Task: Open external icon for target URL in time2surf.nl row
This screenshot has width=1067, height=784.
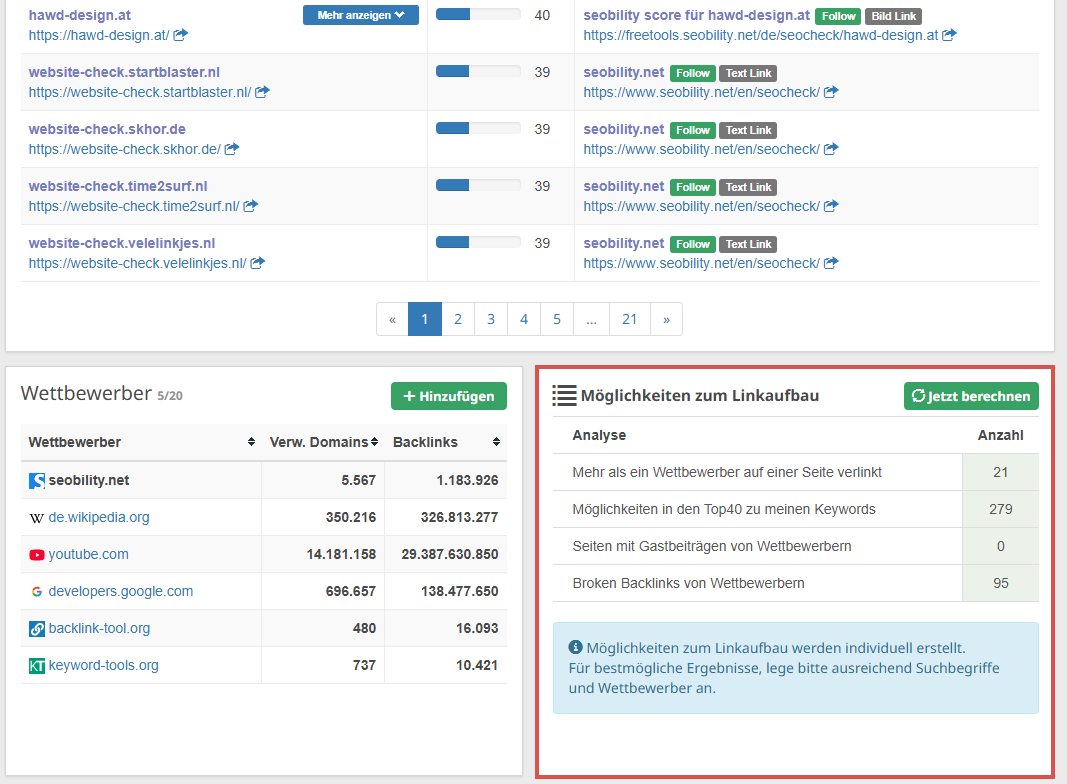Action: coord(831,206)
